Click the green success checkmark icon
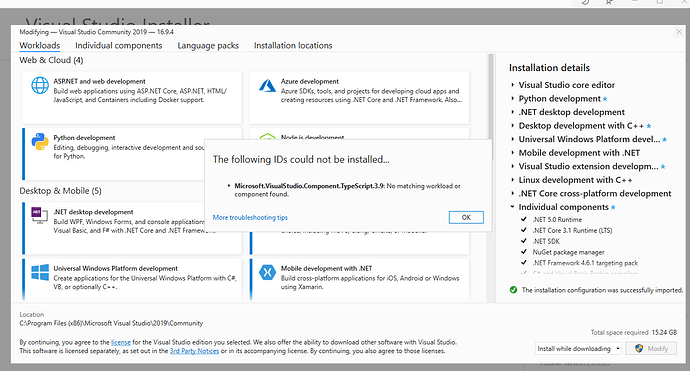The height and width of the screenshot is (371, 690). tap(513, 290)
